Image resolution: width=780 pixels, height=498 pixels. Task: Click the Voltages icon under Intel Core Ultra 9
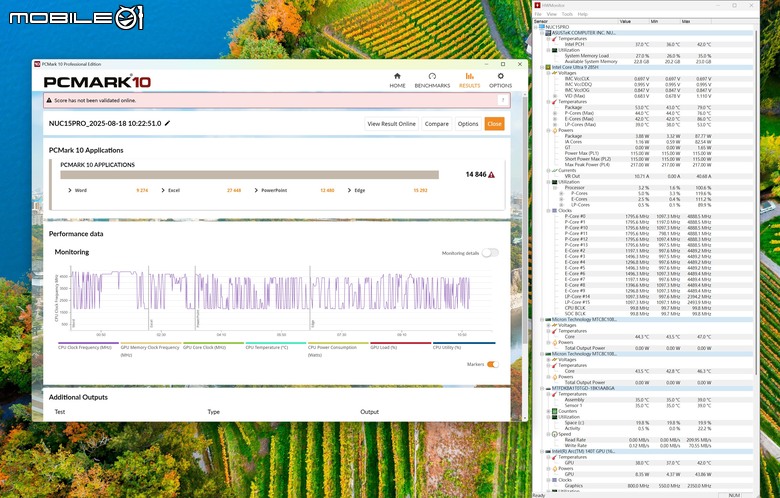pos(555,73)
